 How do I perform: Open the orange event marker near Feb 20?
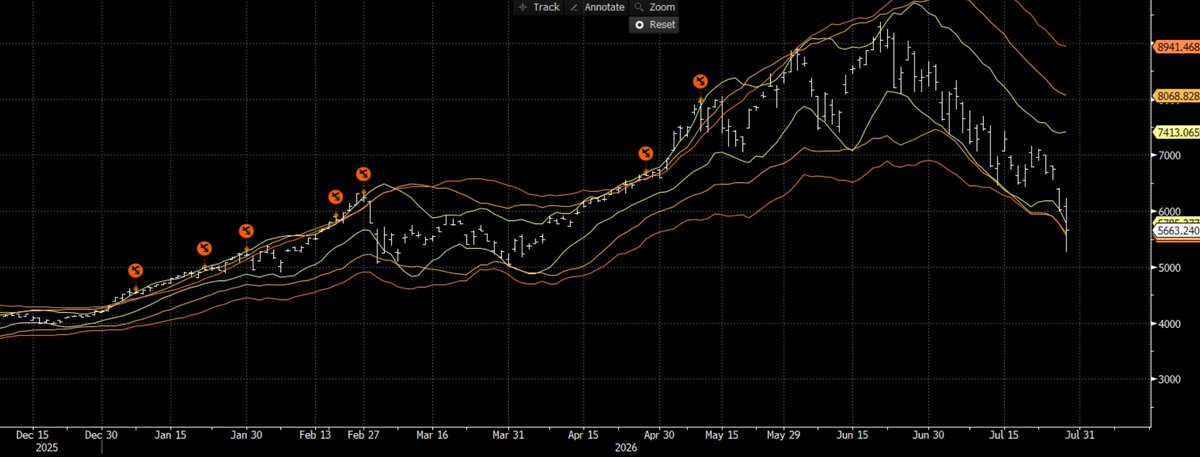click(x=336, y=197)
